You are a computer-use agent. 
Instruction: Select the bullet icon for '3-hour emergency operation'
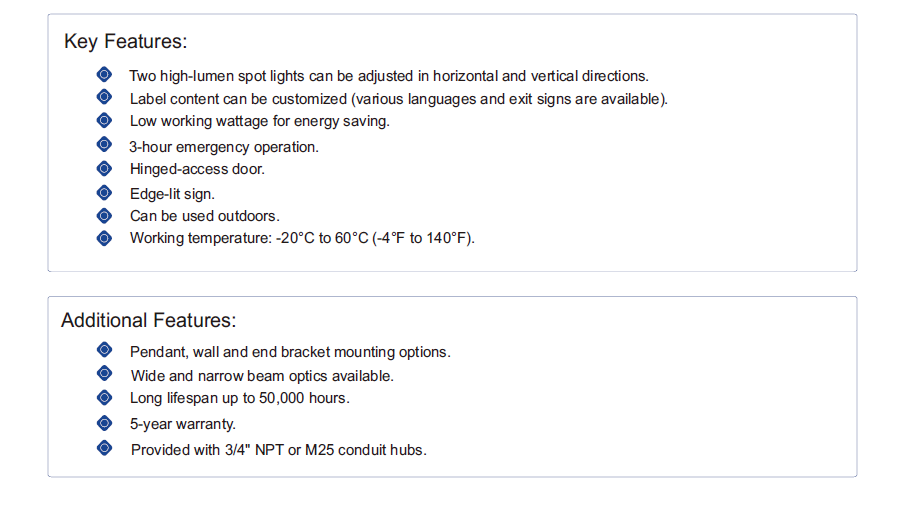tap(104, 144)
